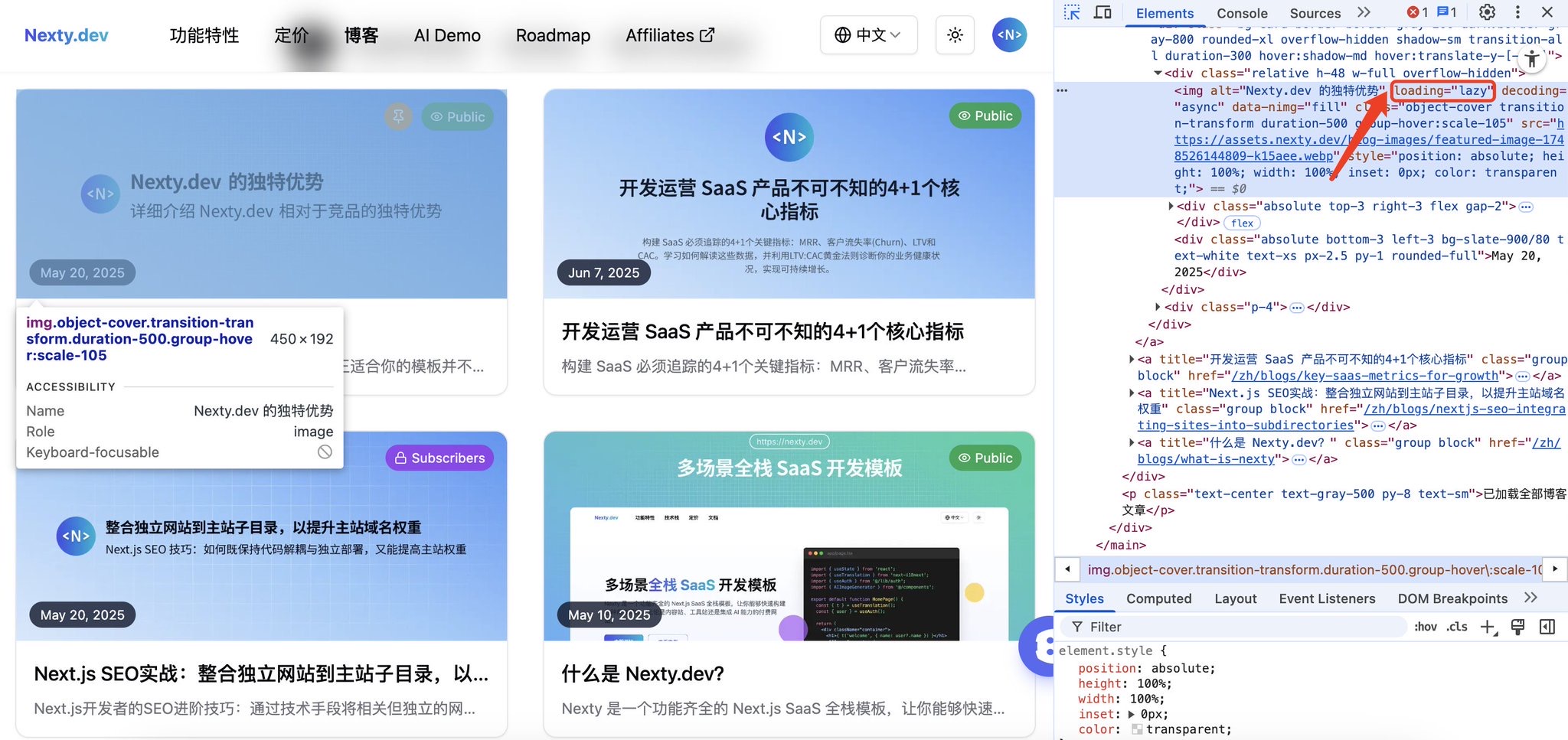Select the Elements tab

pos(1165,13)
